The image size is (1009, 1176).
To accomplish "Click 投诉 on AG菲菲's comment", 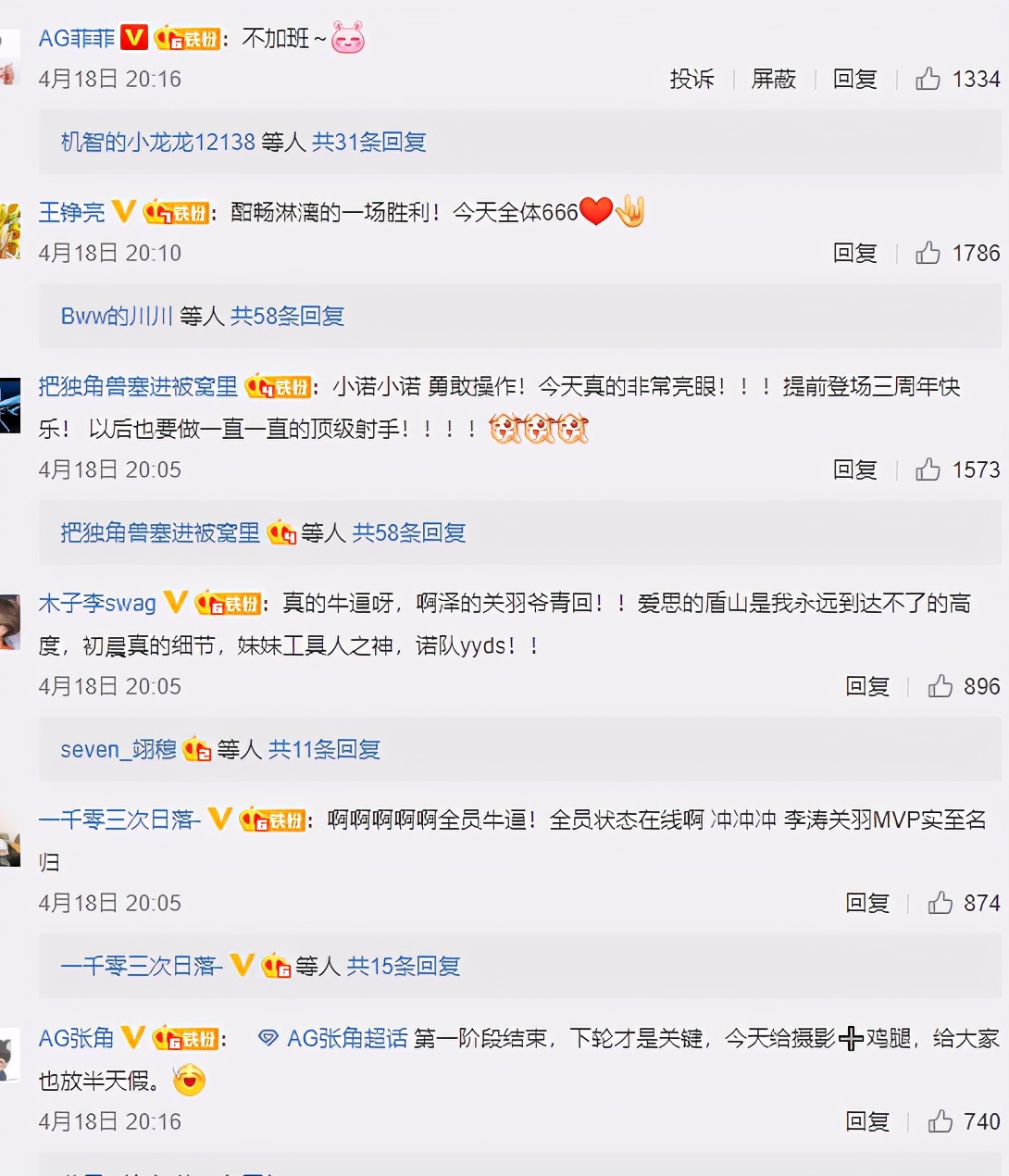I will [x=692, y=79].
